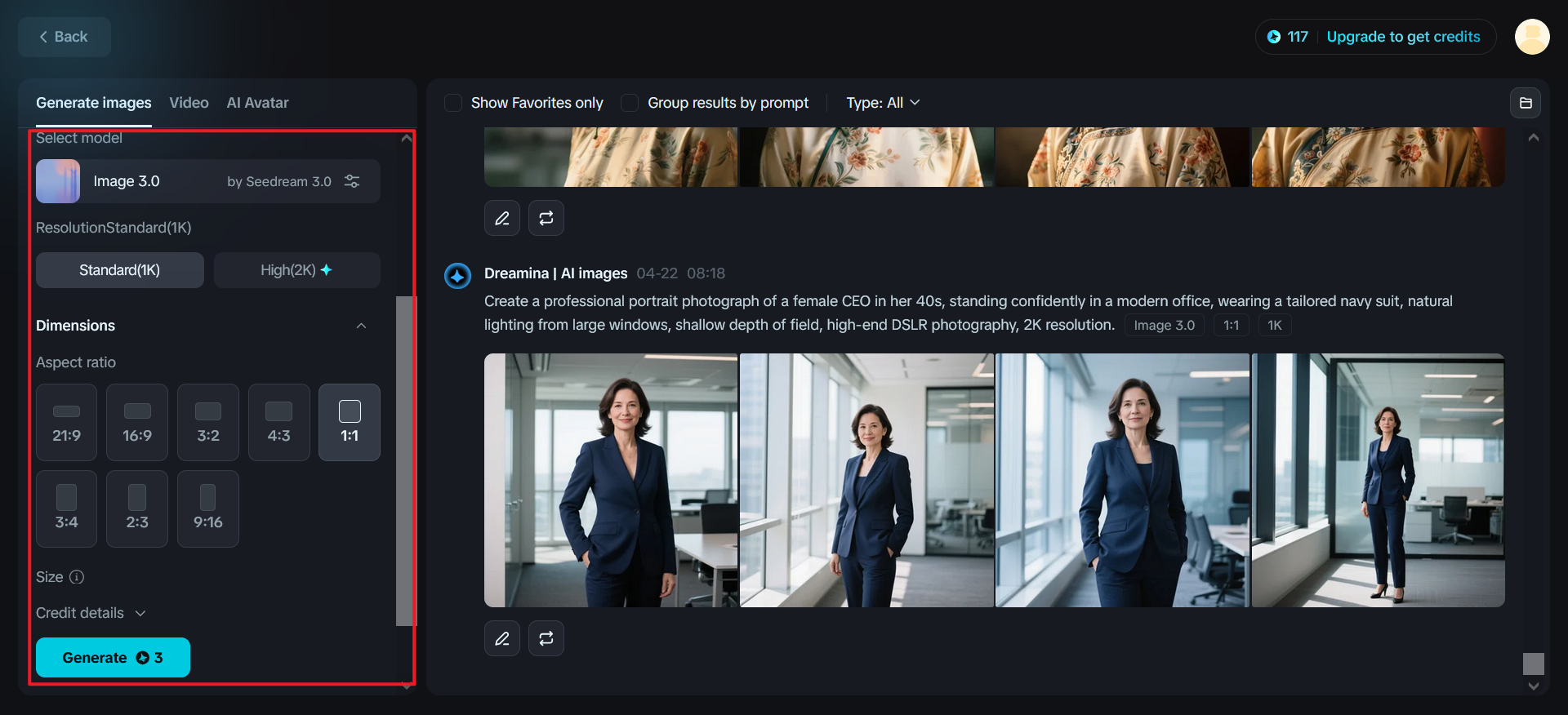The image size is (1568, 715).
Task: Click left panel scroll-up arrow
Action: pos(406,138)
